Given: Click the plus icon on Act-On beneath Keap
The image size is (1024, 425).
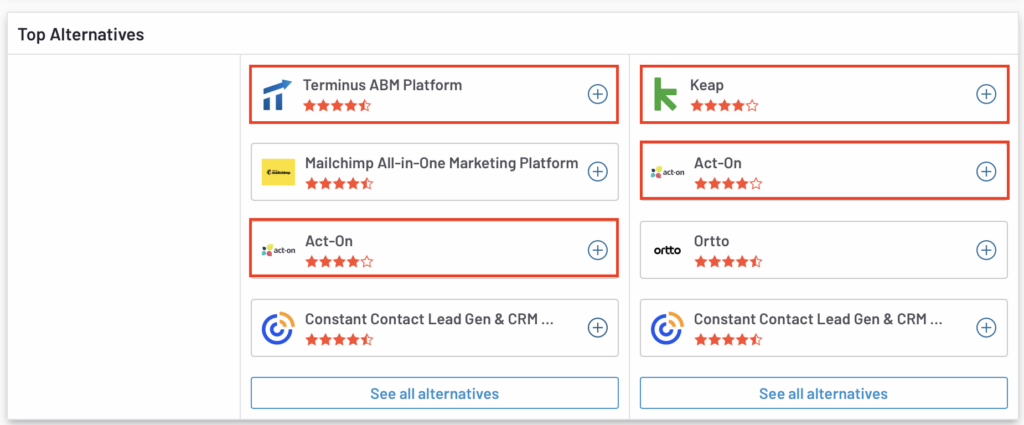Looking at the screenshot, I should click(986, 172).
